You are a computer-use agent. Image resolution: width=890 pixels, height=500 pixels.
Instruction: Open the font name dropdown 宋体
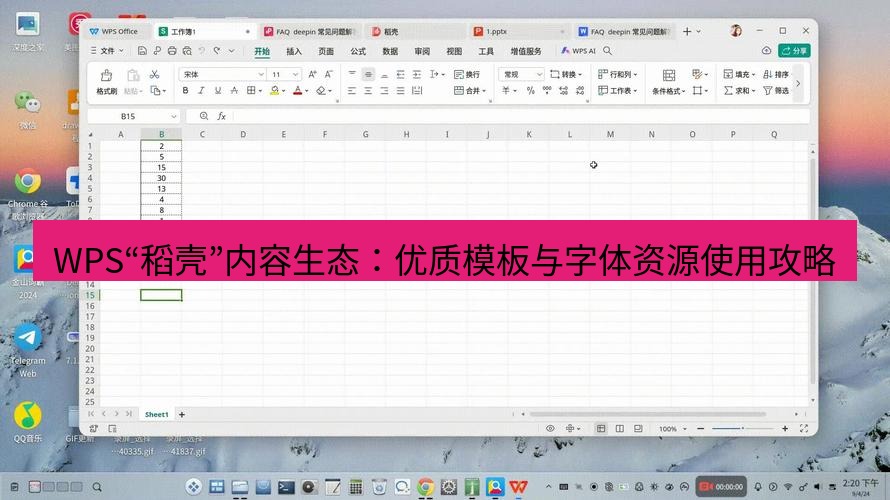261,74
